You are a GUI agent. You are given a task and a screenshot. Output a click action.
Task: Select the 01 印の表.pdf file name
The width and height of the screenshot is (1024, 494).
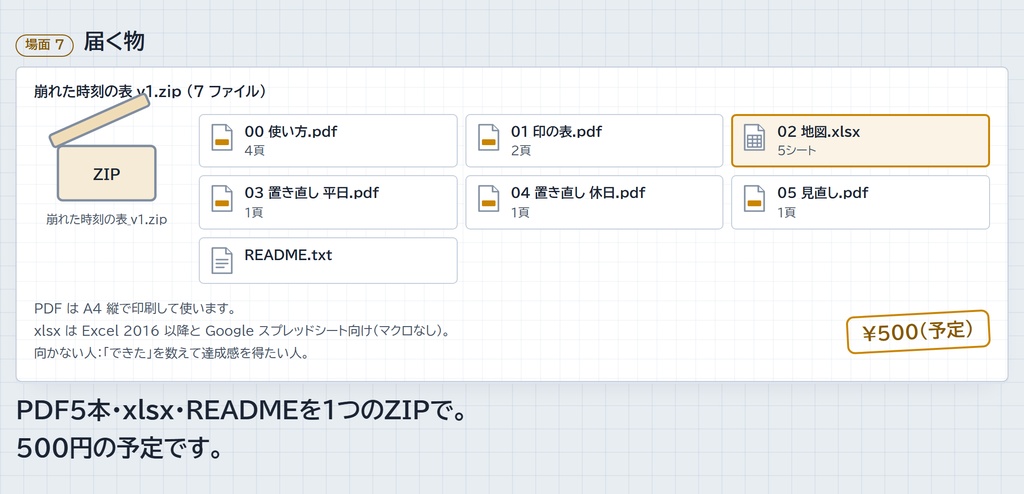tap(556, 131)
